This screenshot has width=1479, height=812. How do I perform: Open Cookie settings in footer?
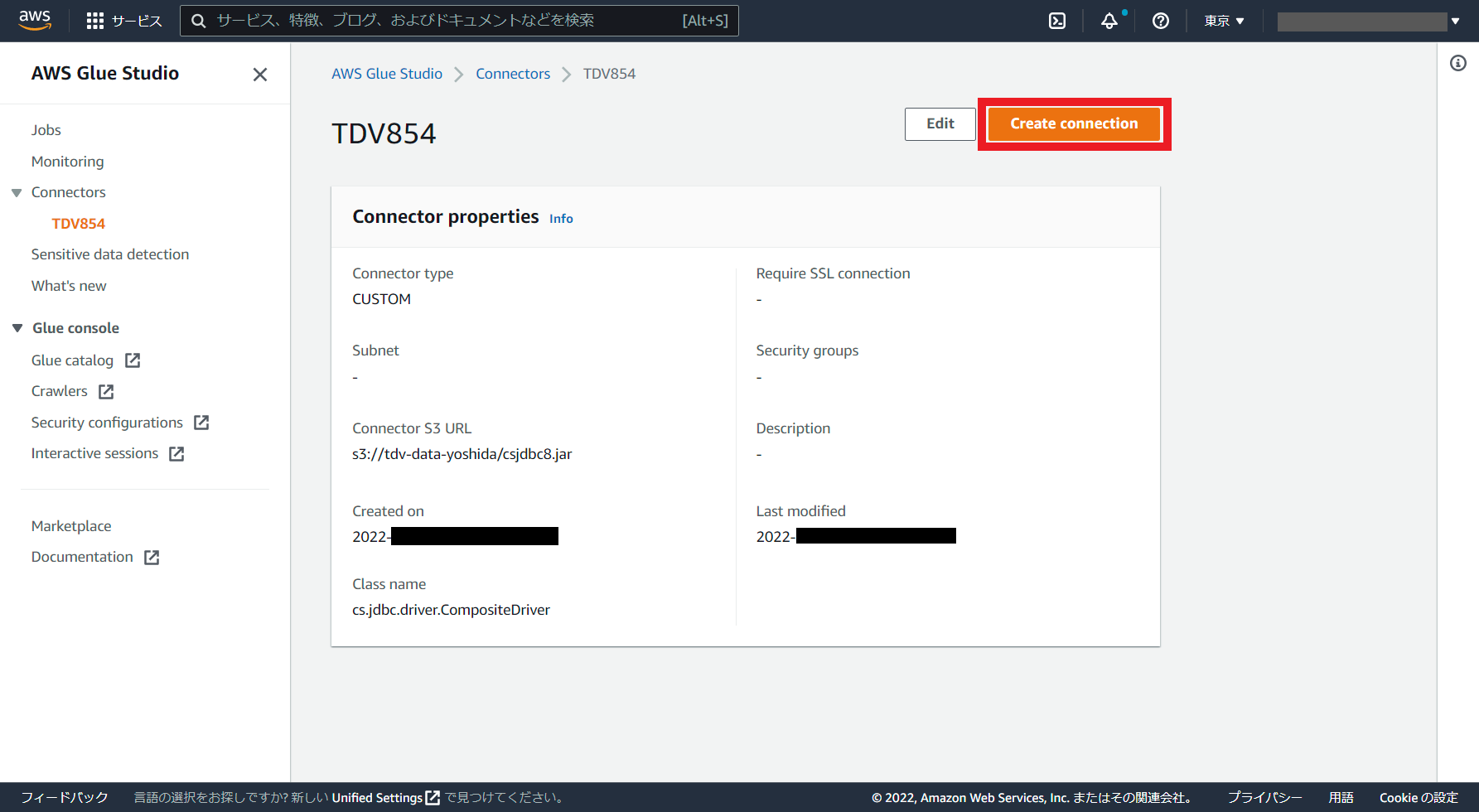(x=1419, y=797)
